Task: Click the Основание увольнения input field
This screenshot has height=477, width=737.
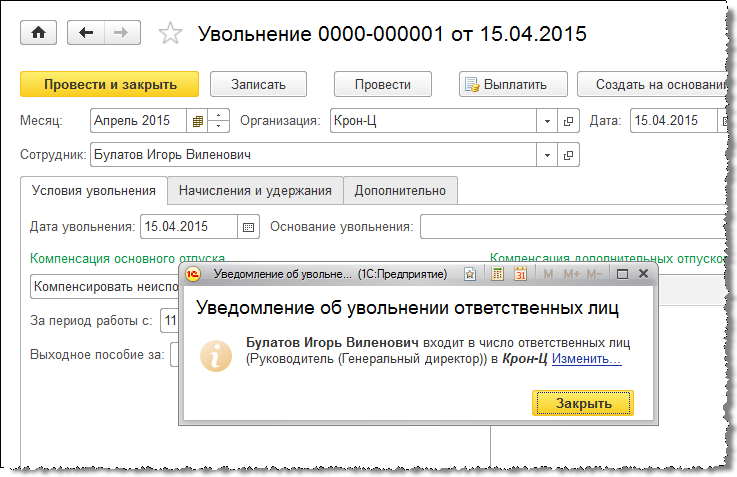Action: click(570, 226)
